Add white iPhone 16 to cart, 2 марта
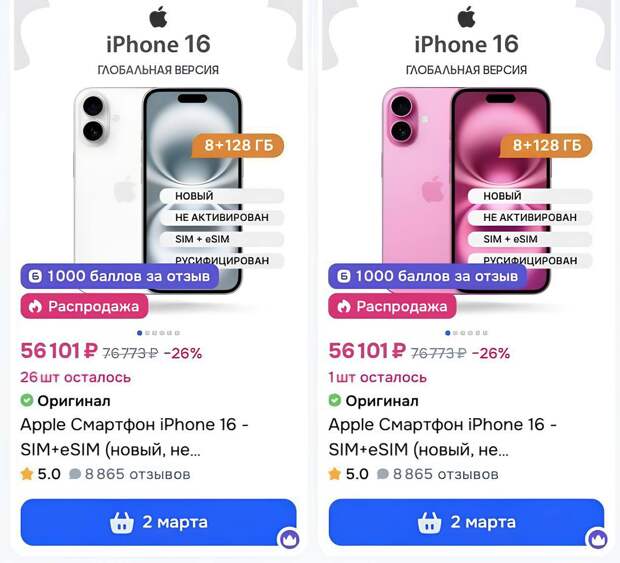 pyautogui.click(x=159, y=522)
